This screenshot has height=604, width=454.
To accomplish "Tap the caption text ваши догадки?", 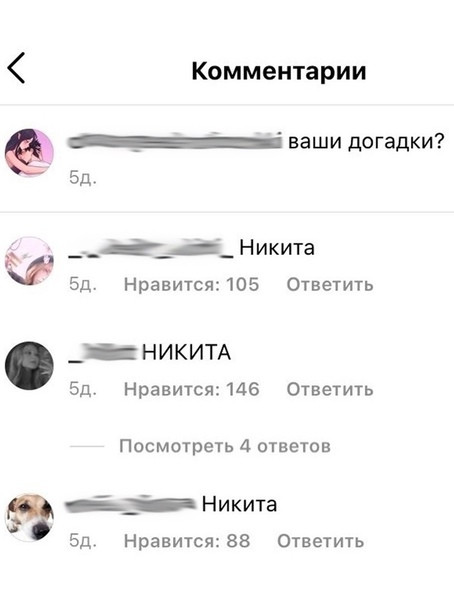I will [366, 141].
